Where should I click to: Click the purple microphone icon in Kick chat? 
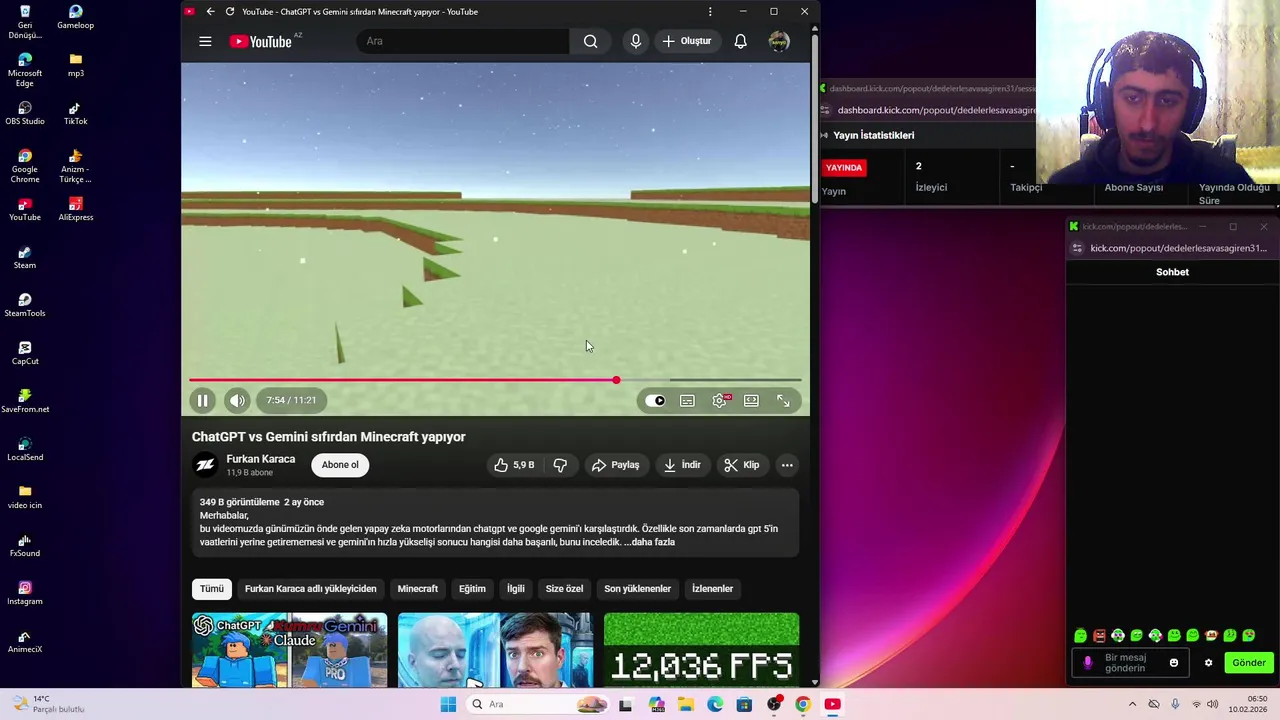pyautogui.click(x=1088, y=663)
